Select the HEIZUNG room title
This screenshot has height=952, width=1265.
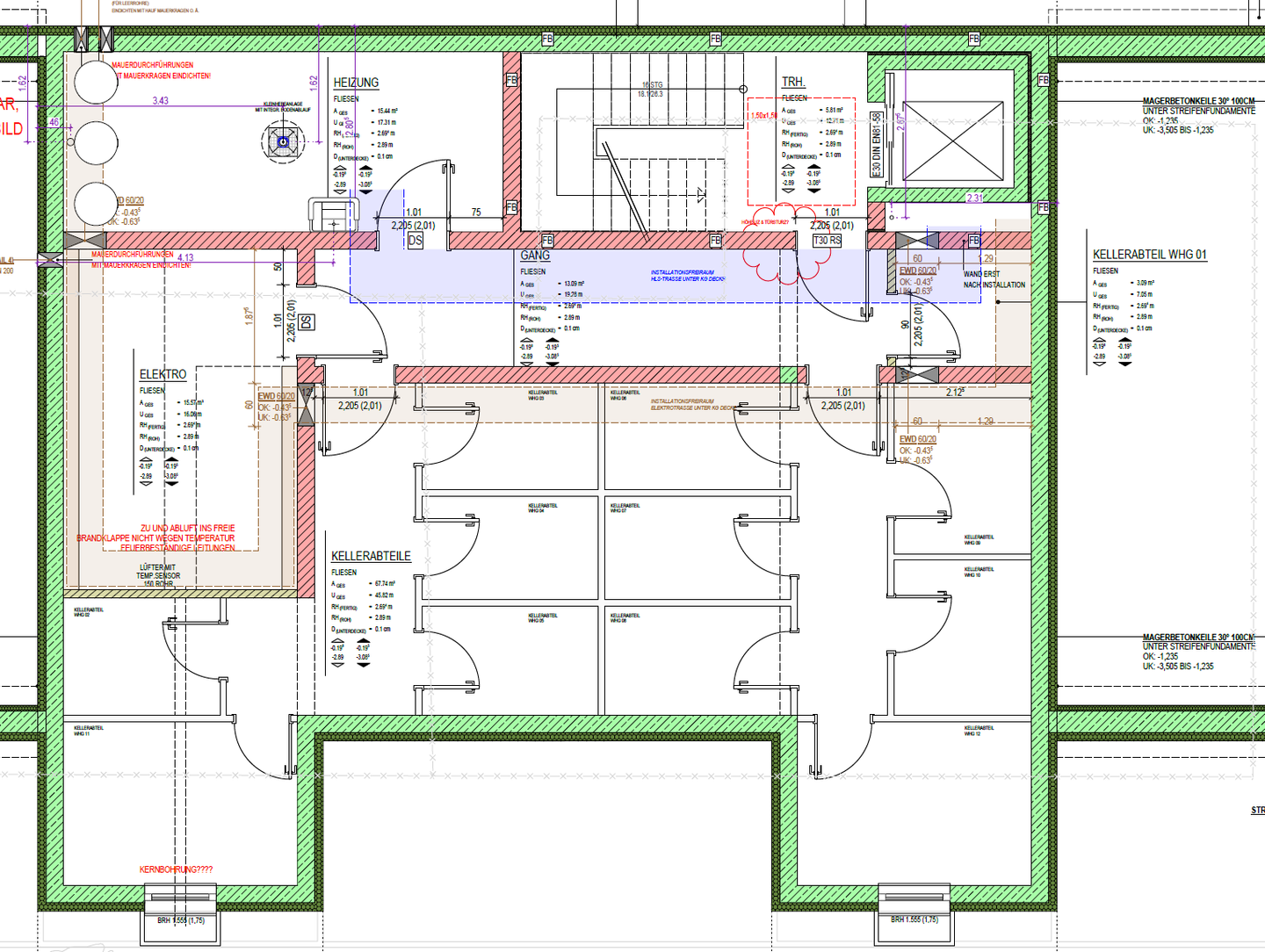click(356, 83)
